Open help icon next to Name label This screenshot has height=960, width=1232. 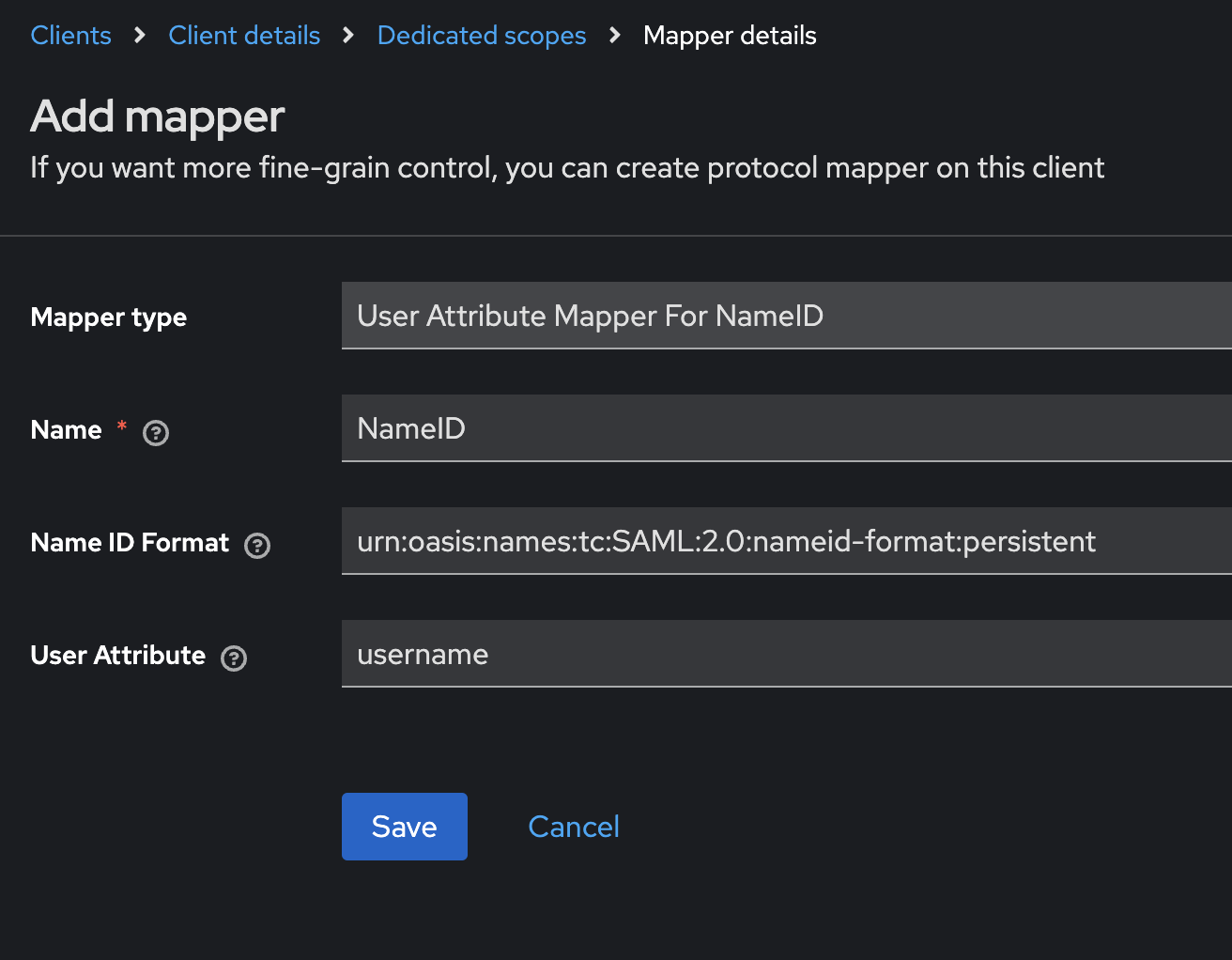[156, 433]
